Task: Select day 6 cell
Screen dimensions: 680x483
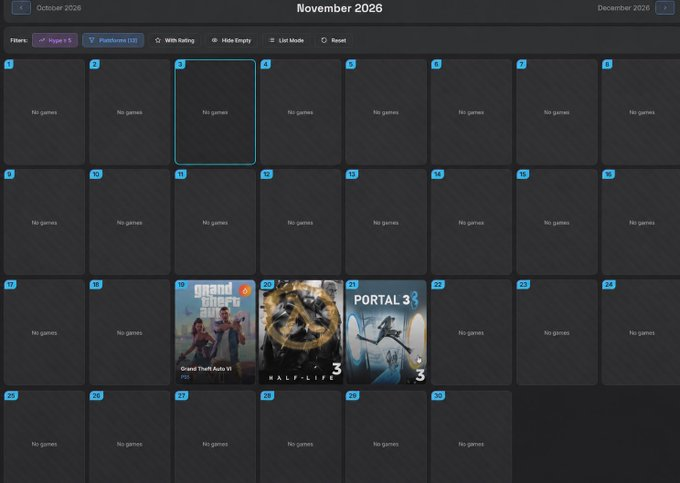Action: [x=471, y=112]
